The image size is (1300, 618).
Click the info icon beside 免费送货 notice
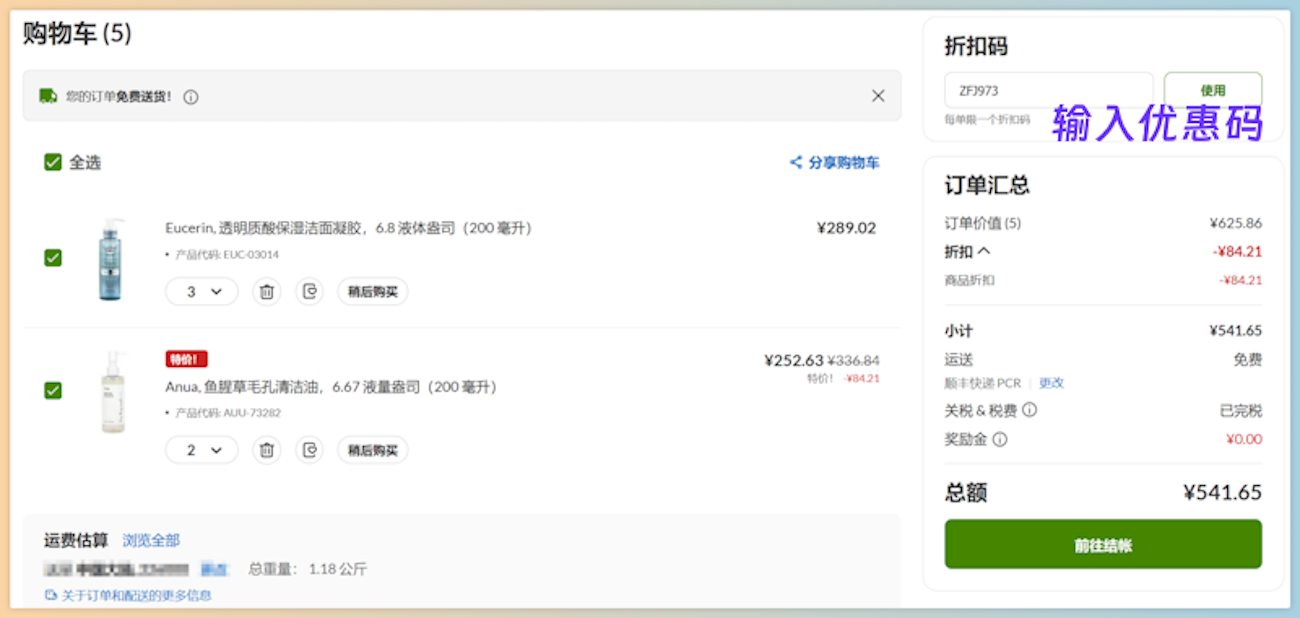(x=191, y=97)
